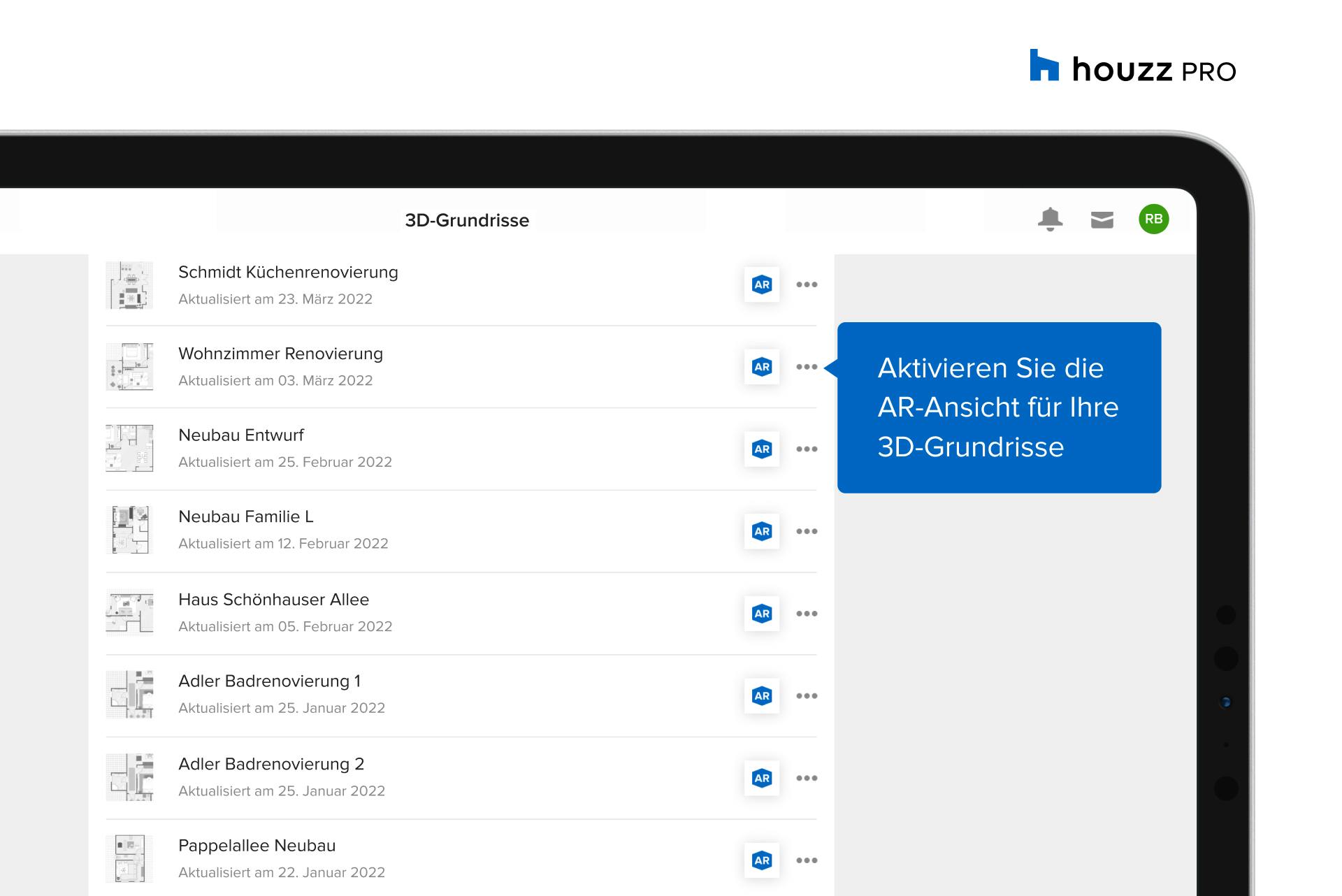Open the Haus Schönhauser Allee project
Image resolution: width=1342 pixels, height=896 pixels.
273,600
